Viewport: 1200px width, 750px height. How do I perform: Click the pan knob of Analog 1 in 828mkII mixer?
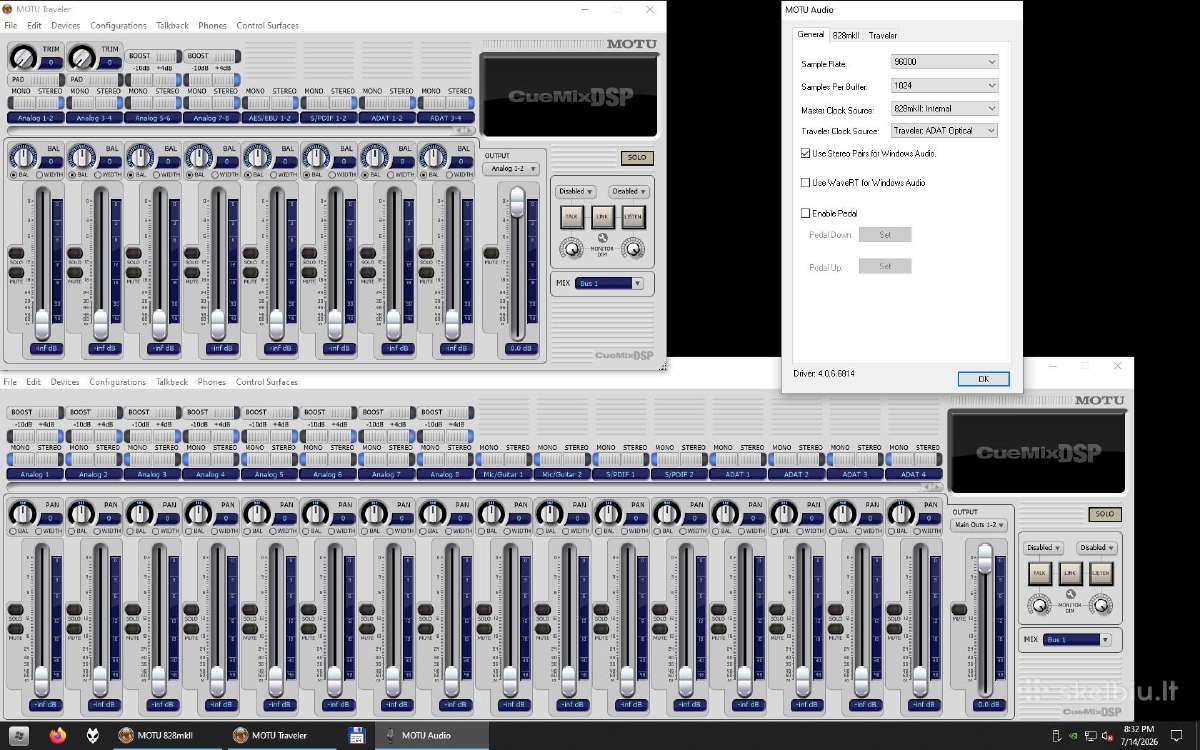point(23,513)
